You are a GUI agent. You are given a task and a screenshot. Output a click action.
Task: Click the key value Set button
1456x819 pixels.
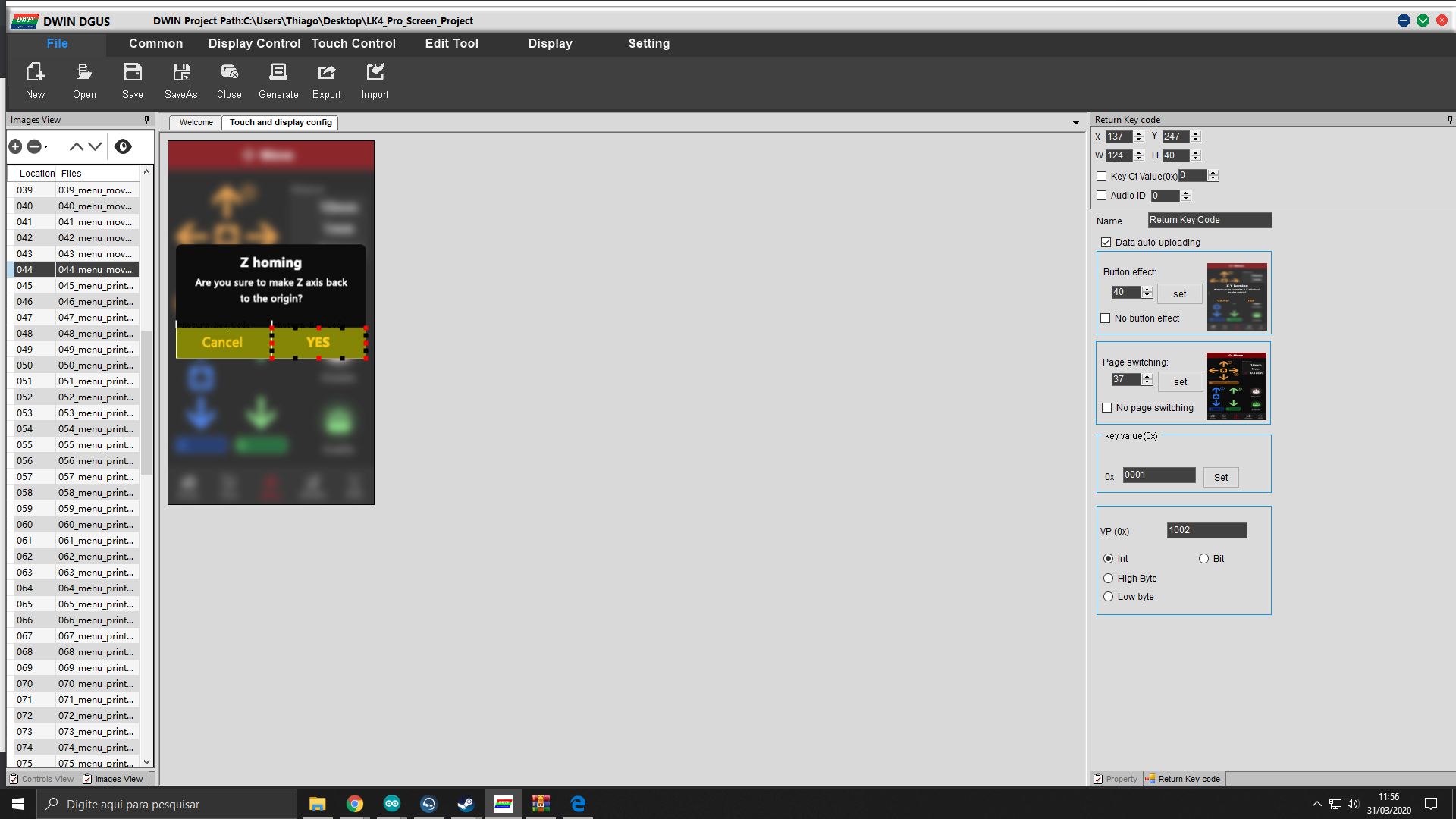pyautogui.click(x=1220, y=478)
